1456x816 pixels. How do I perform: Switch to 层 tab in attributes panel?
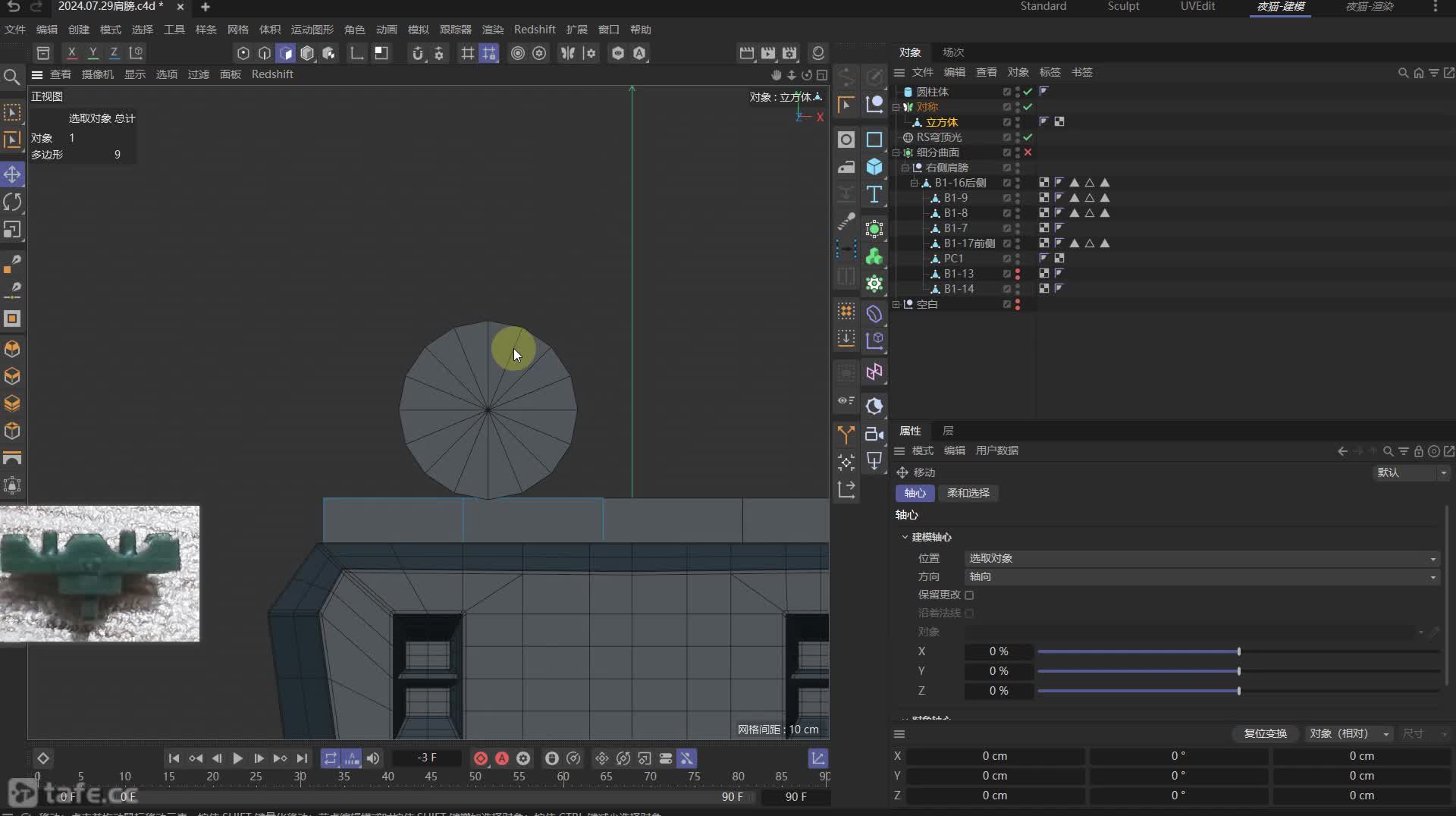[948, 431]
